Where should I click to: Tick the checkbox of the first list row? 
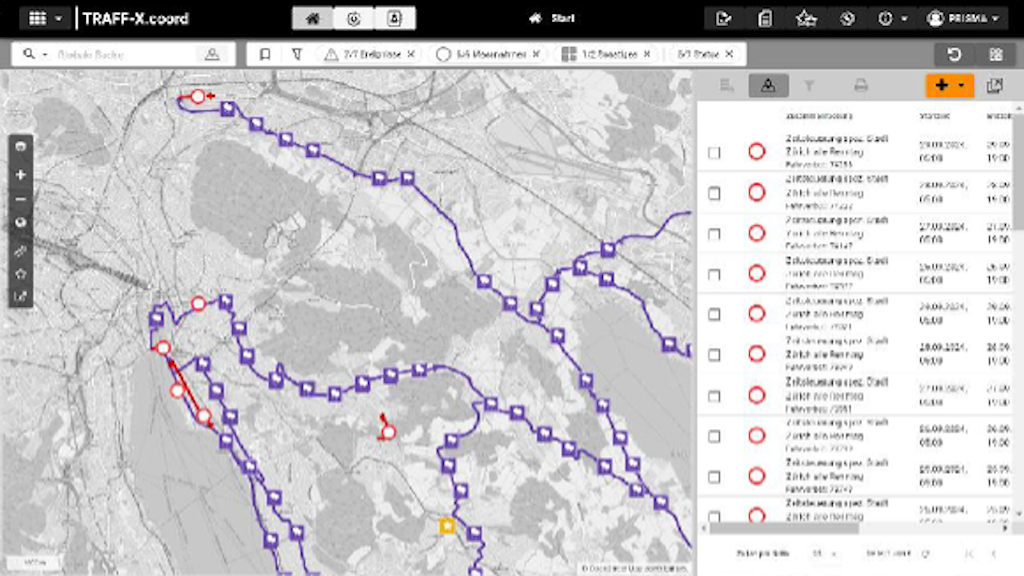[x=714, y=153]
